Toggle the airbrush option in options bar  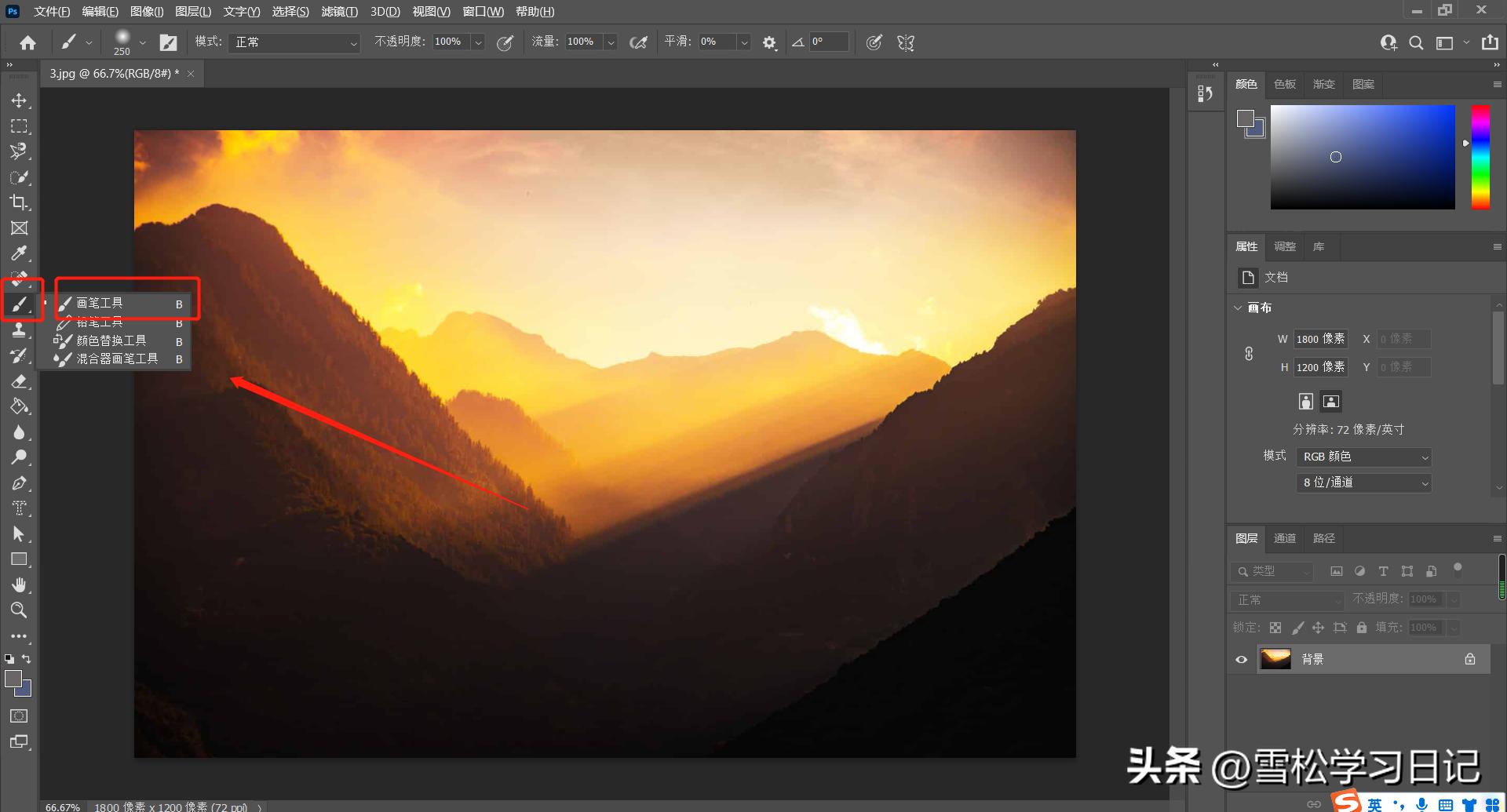pyautogui.click(x=638, y=42)
